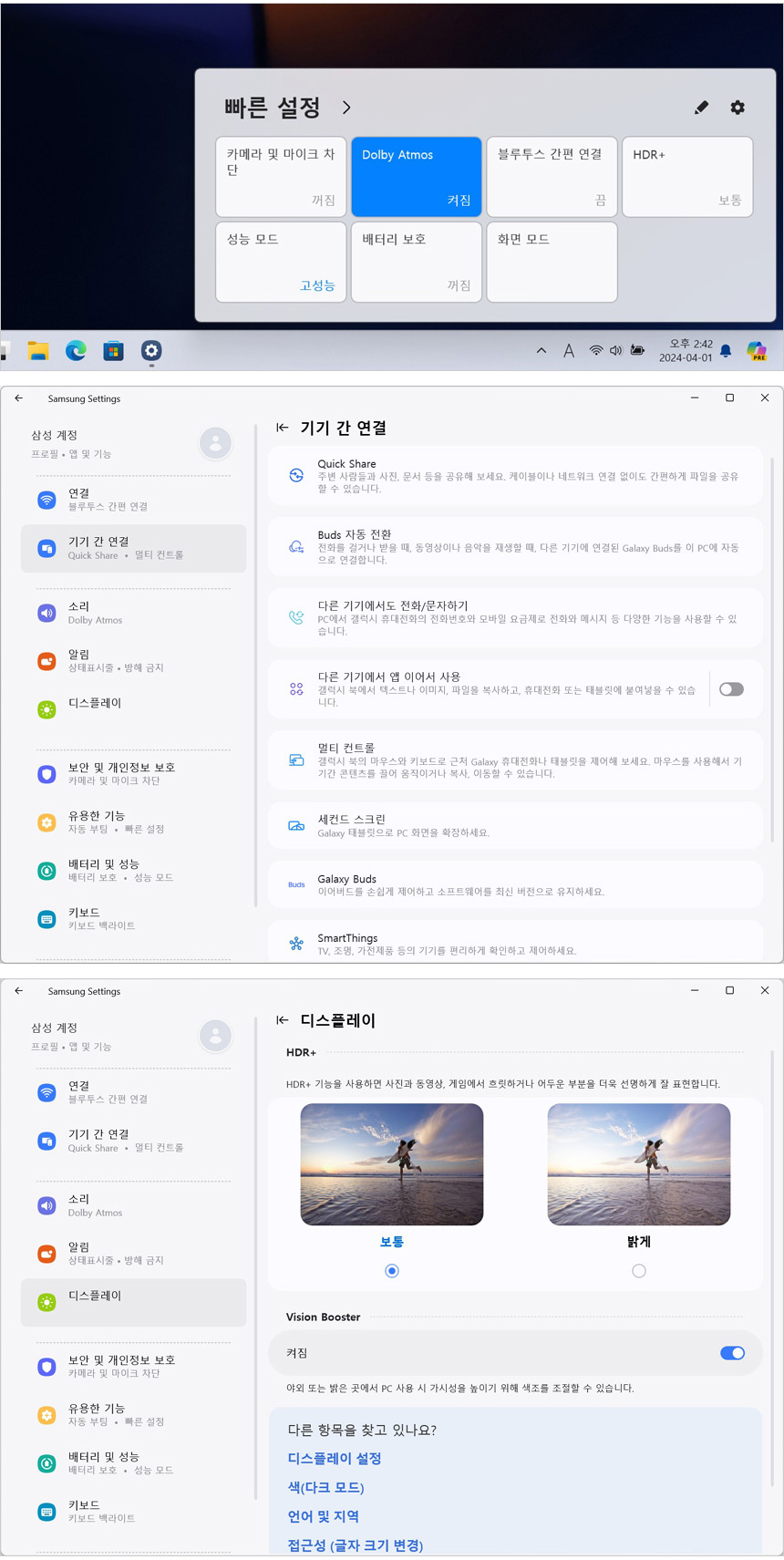Expand the chevron next to 빠른 설정 title
784x1560 pixels.
pos(346,108)
